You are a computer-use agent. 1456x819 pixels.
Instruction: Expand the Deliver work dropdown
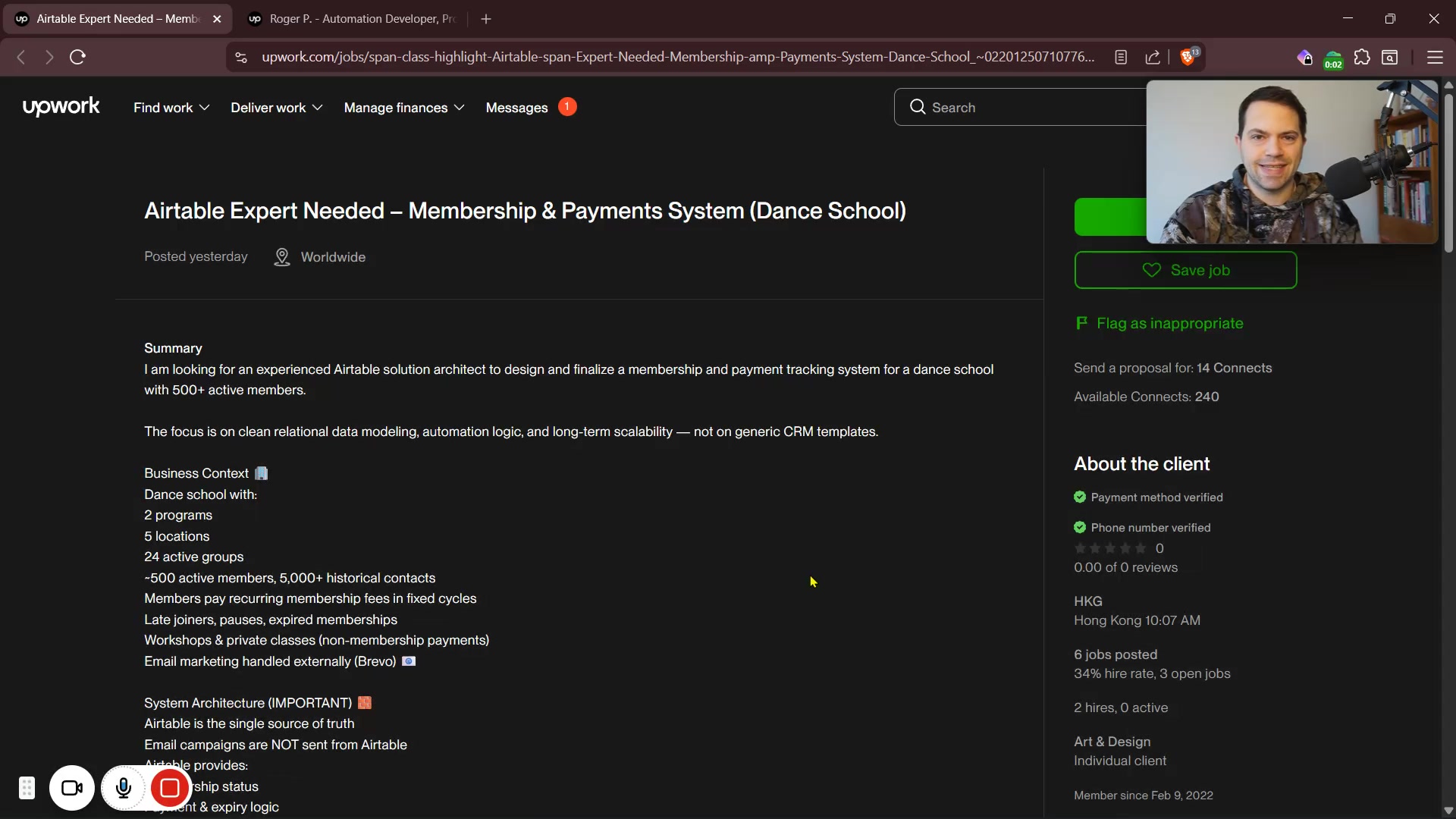point(276,108)
